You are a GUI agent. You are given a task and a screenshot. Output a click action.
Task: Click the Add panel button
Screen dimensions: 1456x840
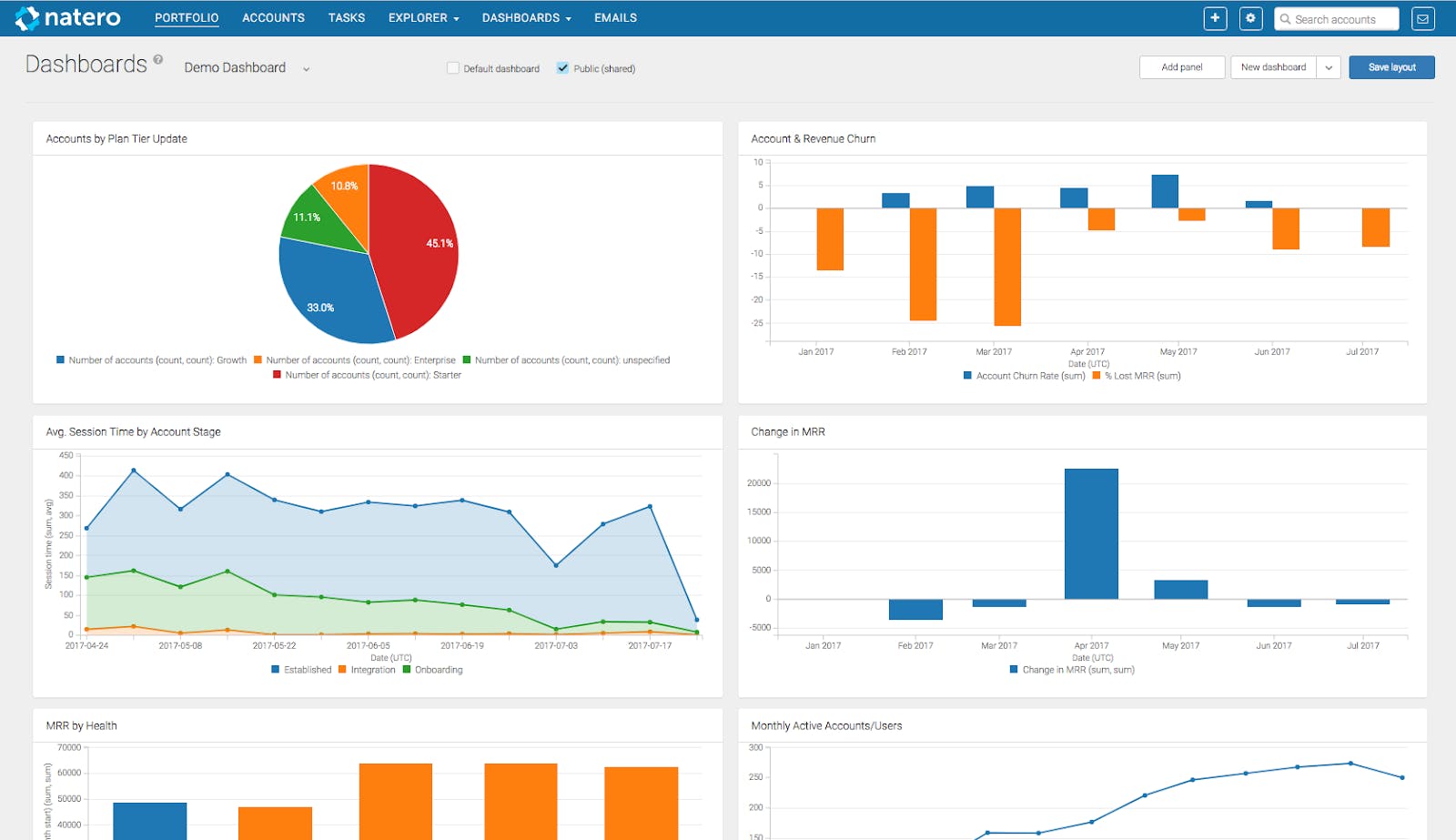1181,67
